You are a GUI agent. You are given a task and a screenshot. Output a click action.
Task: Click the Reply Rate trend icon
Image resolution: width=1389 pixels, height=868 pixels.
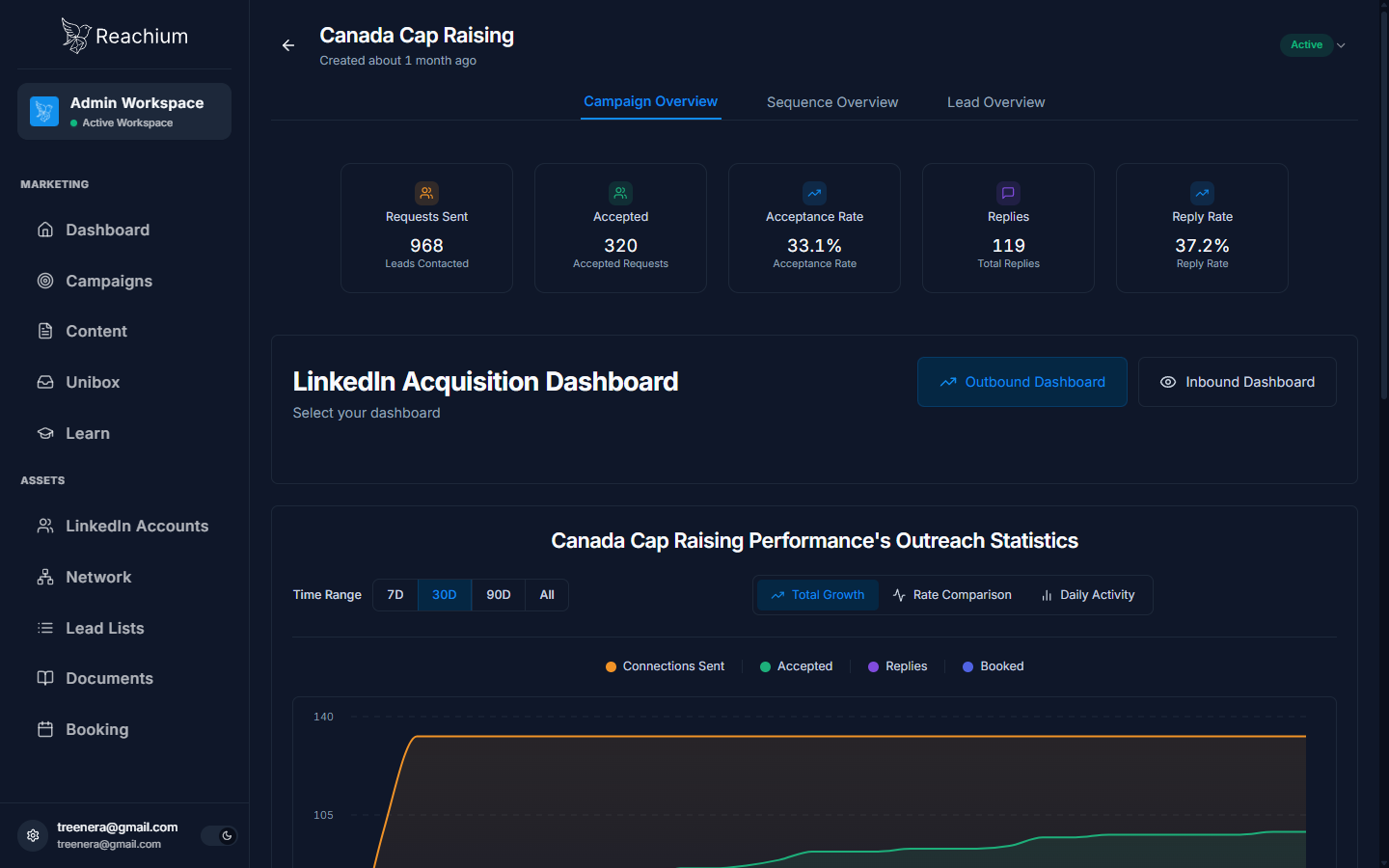click(1202, 193)
